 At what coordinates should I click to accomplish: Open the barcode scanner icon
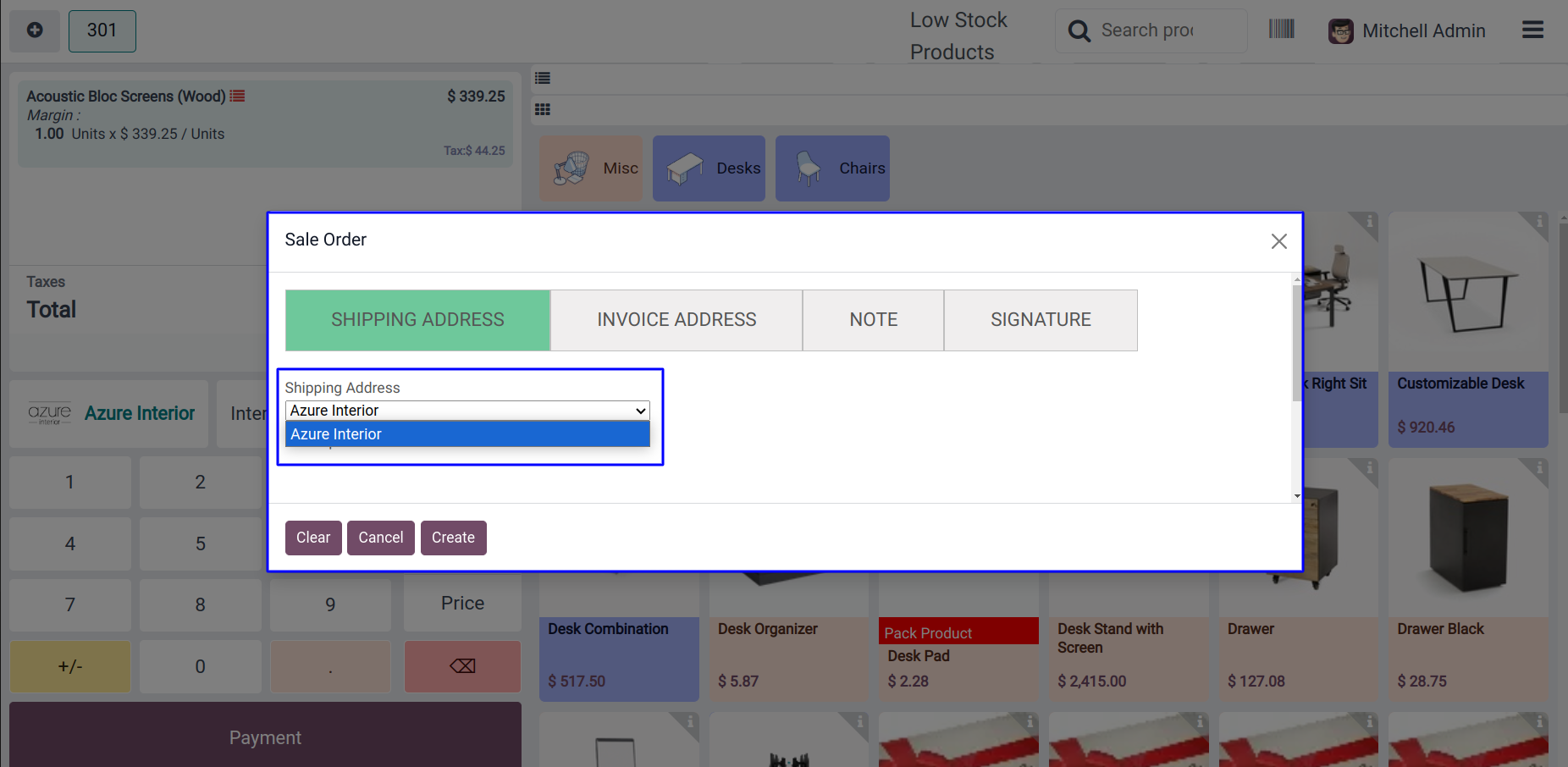1281,29
